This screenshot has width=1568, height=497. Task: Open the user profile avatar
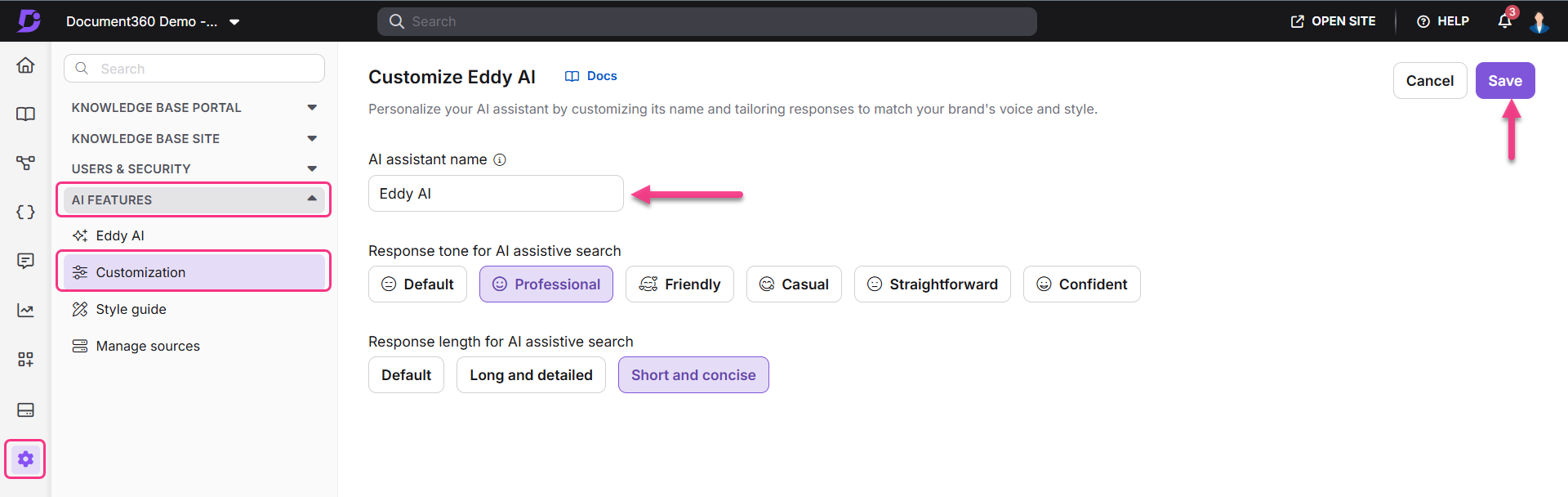[x=1539, y=21]
